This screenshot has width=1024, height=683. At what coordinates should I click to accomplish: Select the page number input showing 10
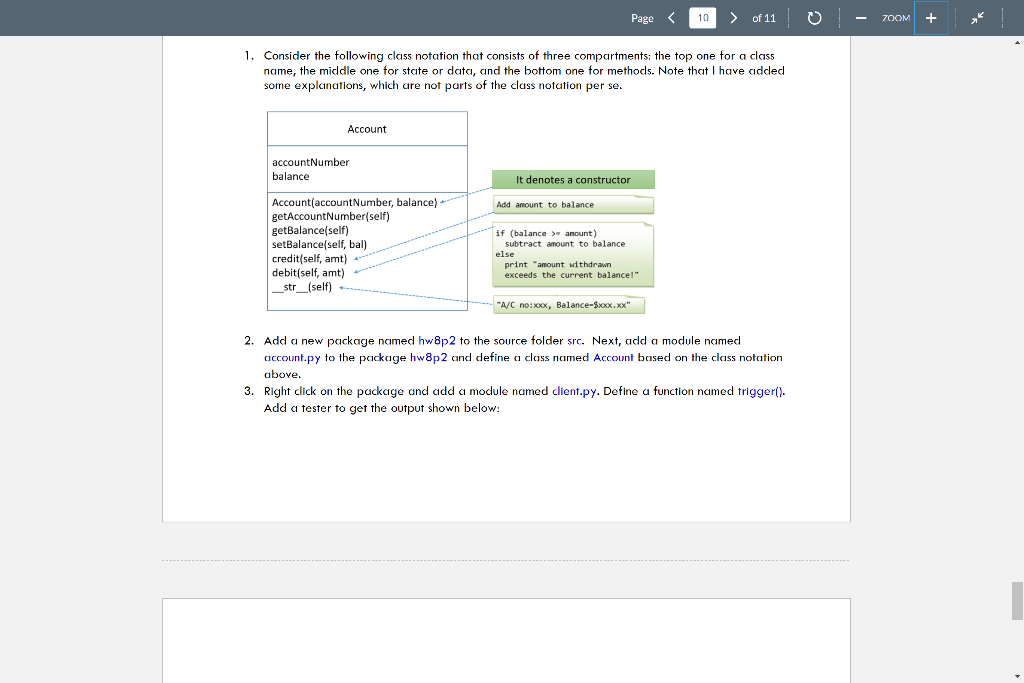tap(700, 17)
